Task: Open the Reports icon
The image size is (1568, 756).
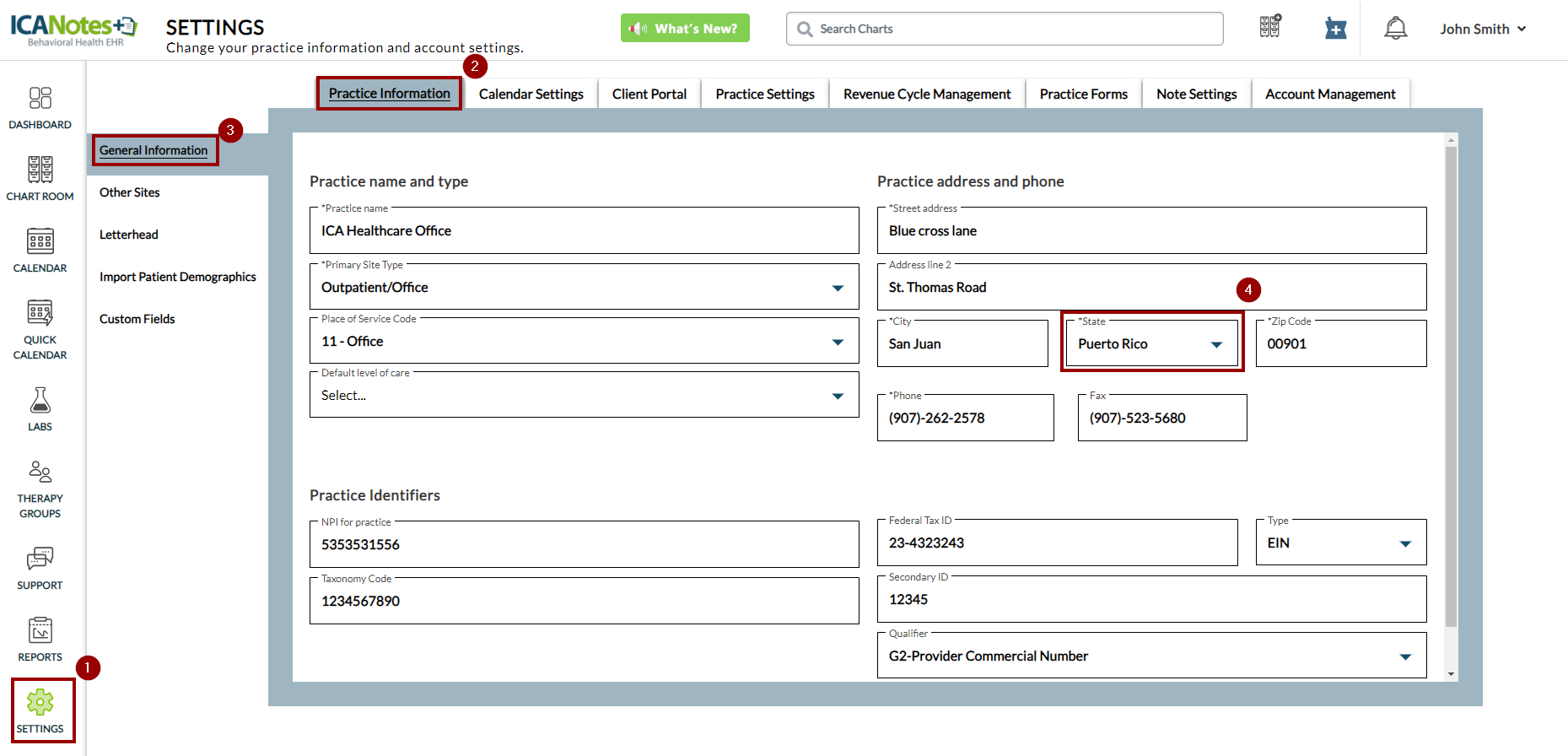Action: coord(40,630)
